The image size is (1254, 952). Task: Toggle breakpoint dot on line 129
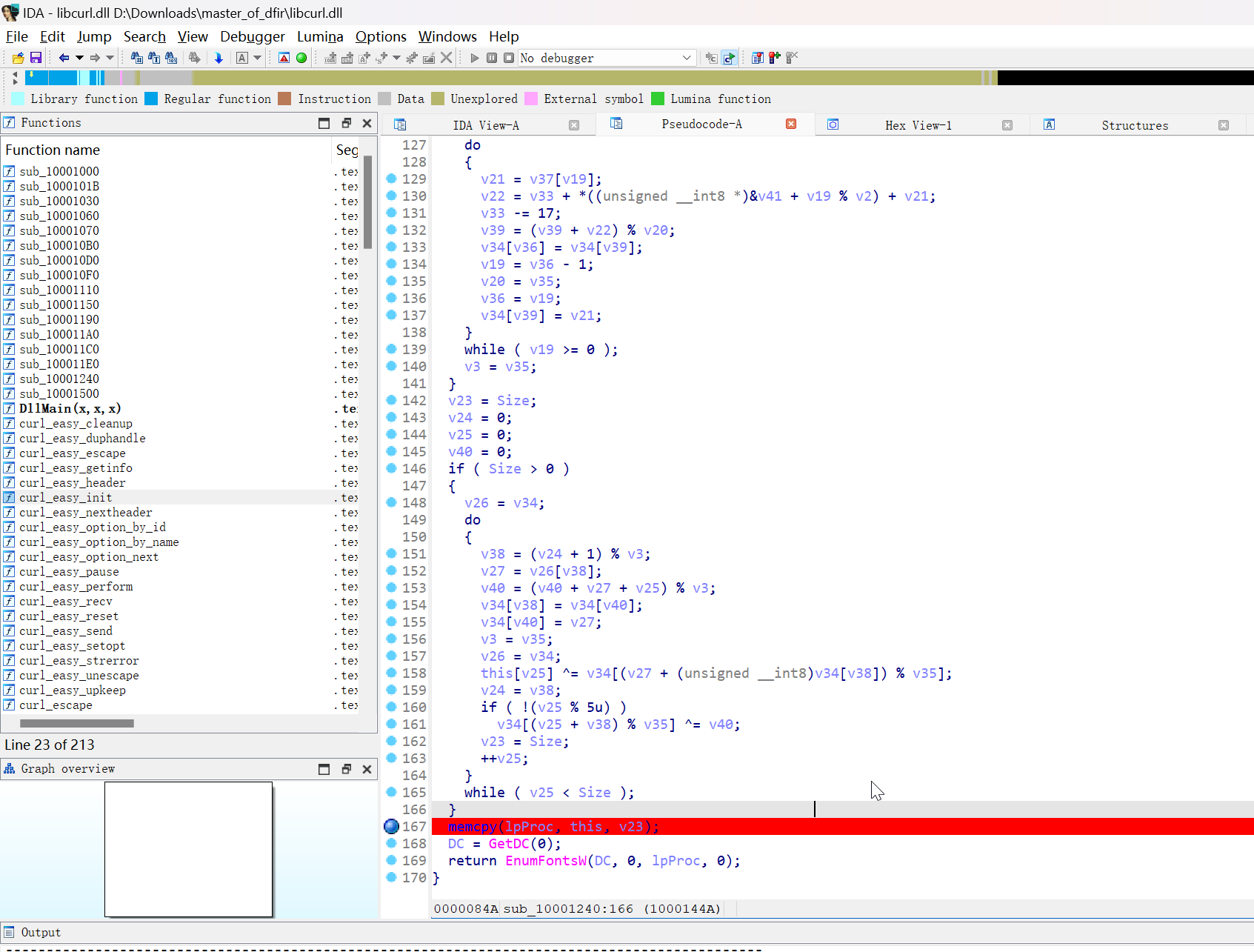(x=392, y=178)
